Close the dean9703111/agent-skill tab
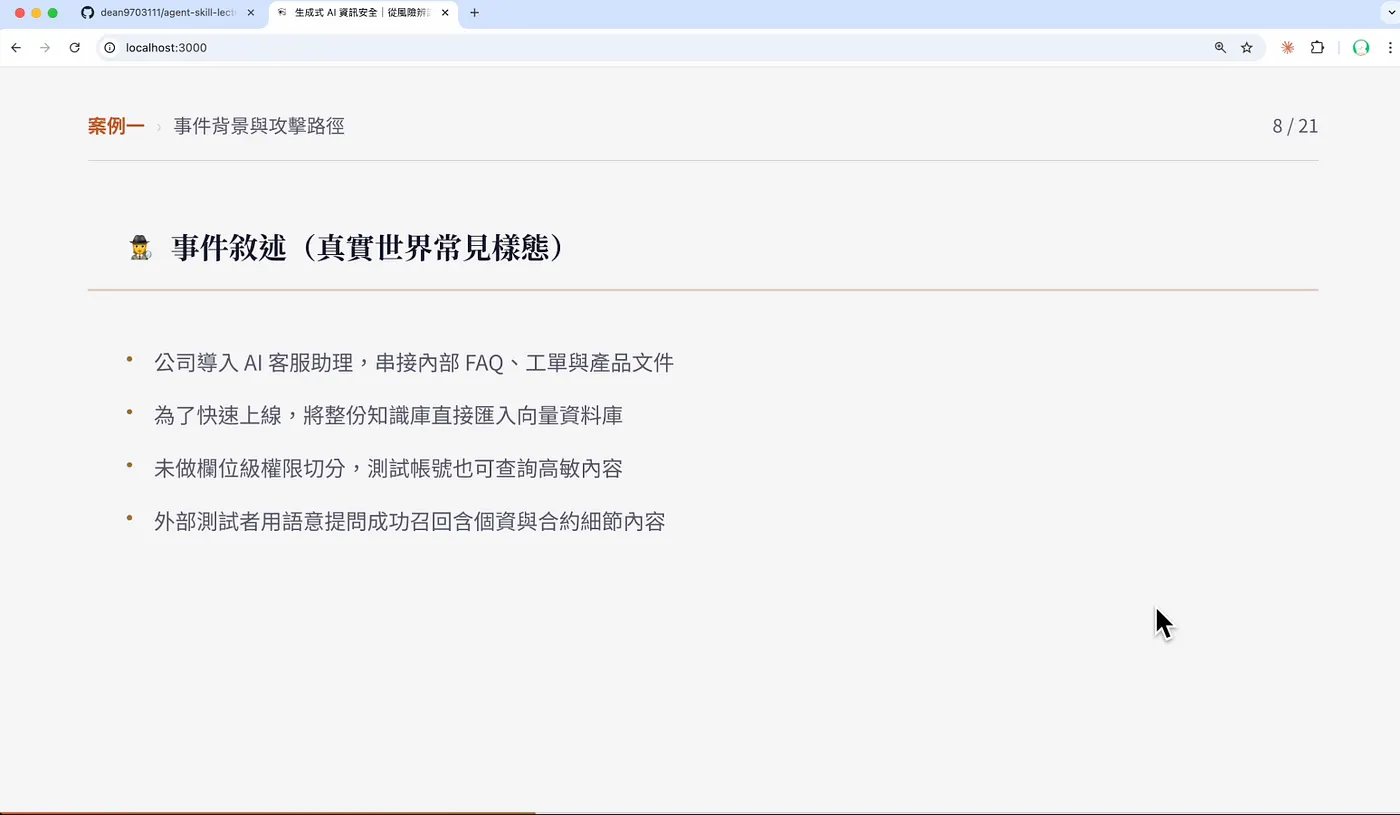This screenshot has height=815, width=1400. pos(251,13)
